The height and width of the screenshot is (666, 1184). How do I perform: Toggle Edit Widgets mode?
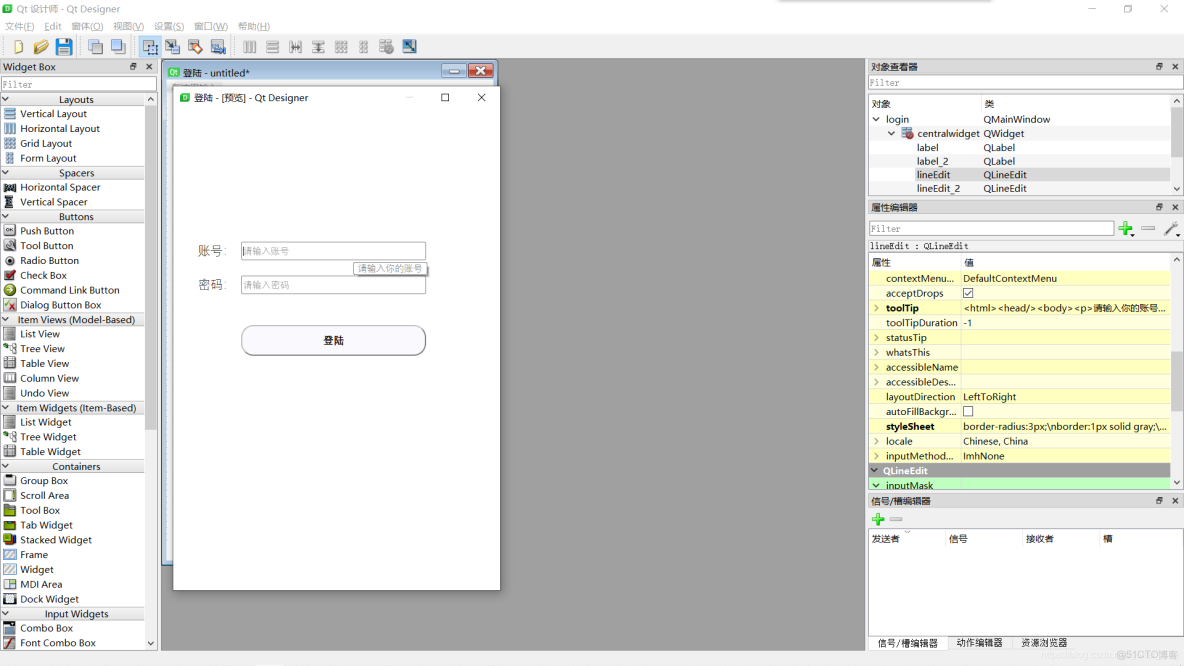point(152,46)
